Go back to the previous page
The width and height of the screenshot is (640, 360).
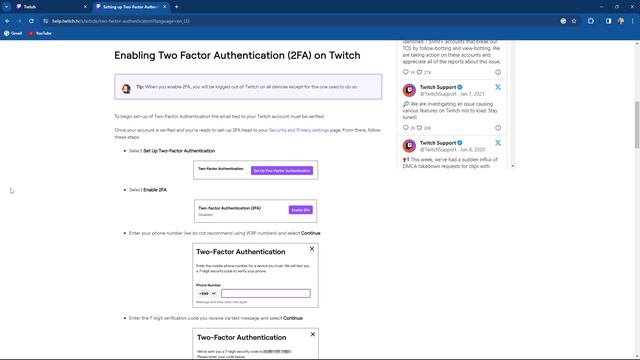[7, 21]
